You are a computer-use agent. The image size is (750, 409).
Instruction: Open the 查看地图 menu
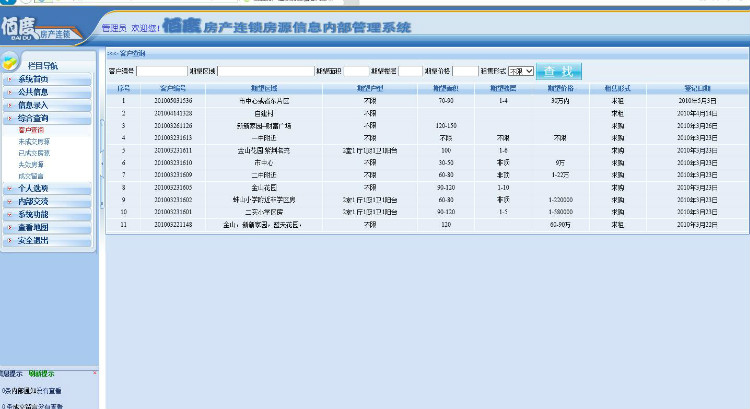click(47, 227)
